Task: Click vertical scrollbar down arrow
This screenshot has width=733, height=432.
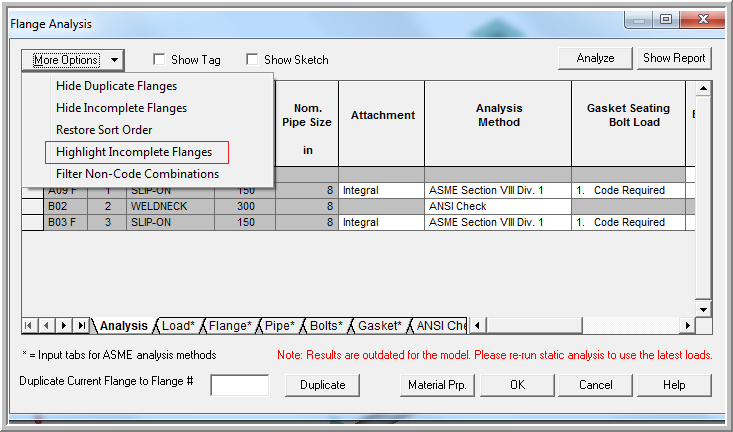Action: [704, 309]
